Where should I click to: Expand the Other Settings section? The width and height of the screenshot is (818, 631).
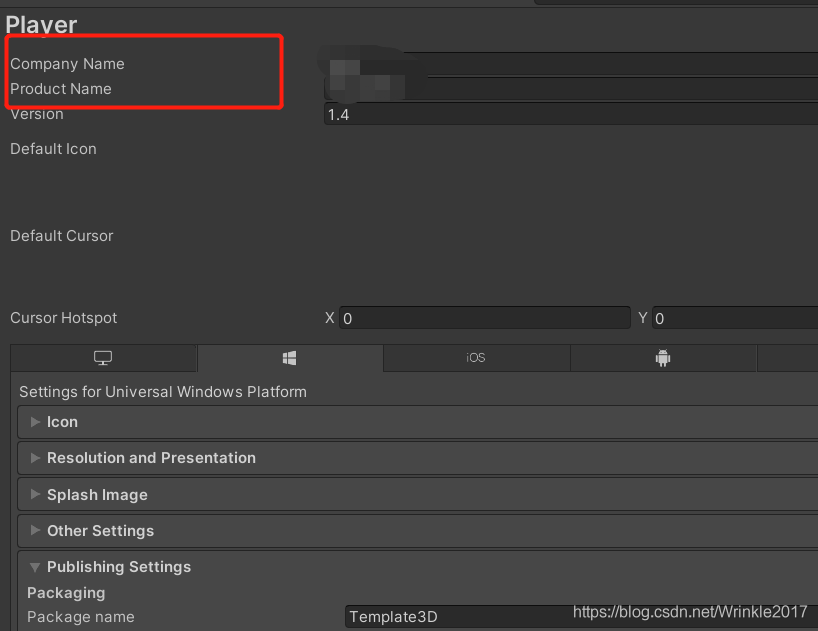pos(417,531)
